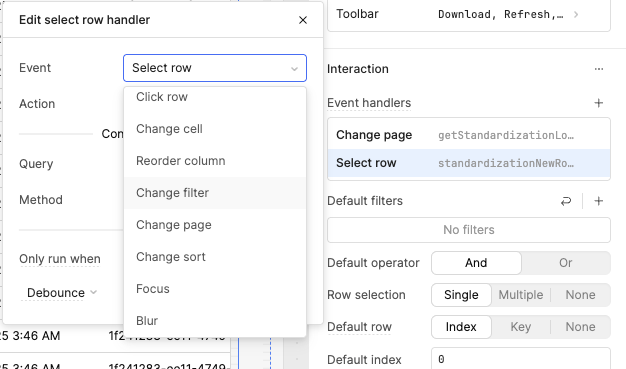Click the Default index input field
The image size is (626, 369).
click(521, 359)
